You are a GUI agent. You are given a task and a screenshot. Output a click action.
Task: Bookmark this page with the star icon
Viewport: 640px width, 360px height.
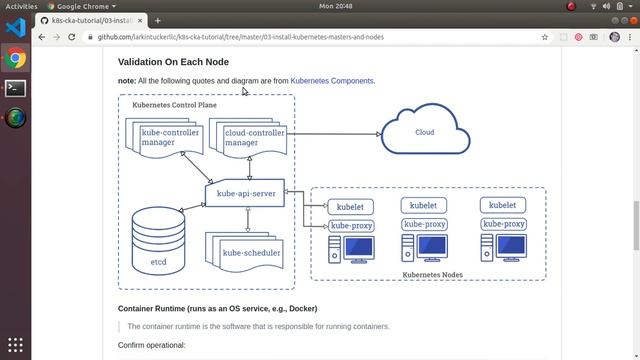tap(544, 37)
